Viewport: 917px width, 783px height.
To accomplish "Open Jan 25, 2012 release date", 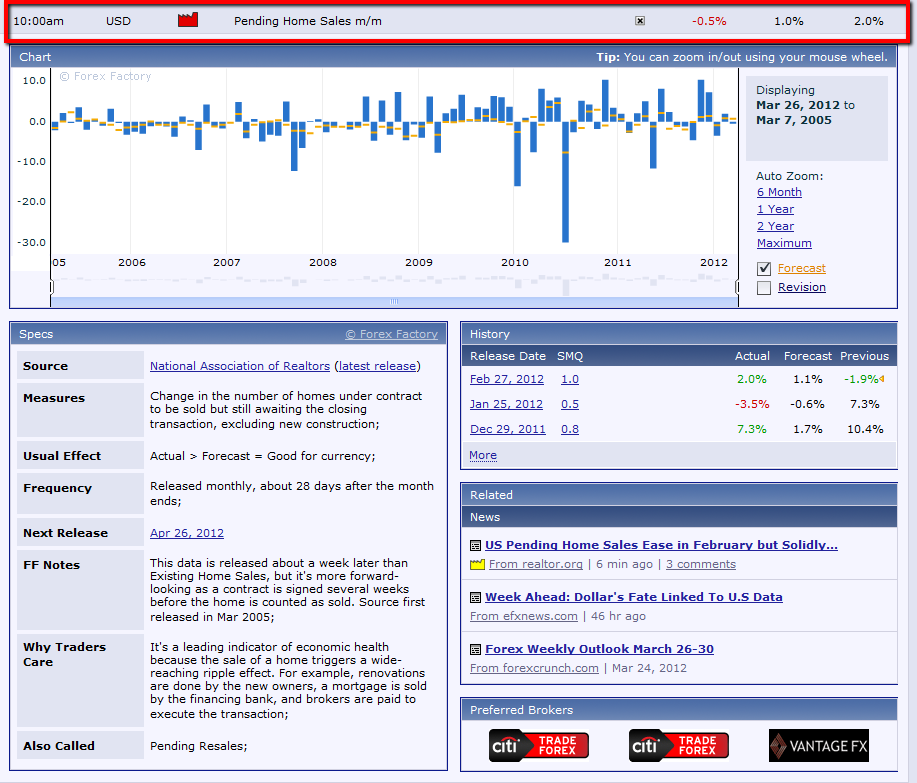I will tap(506, 404).
